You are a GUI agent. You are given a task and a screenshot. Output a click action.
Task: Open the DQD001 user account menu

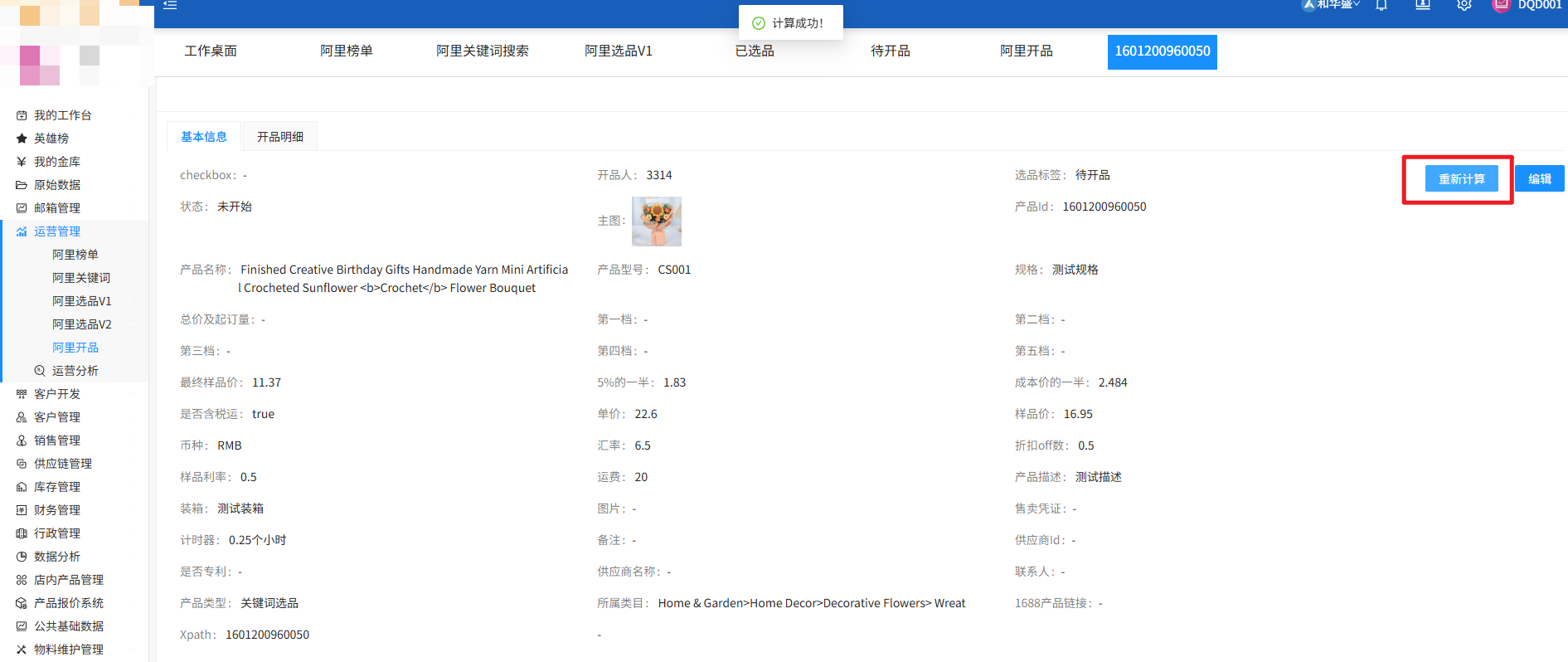click(x=1527, y=5)
